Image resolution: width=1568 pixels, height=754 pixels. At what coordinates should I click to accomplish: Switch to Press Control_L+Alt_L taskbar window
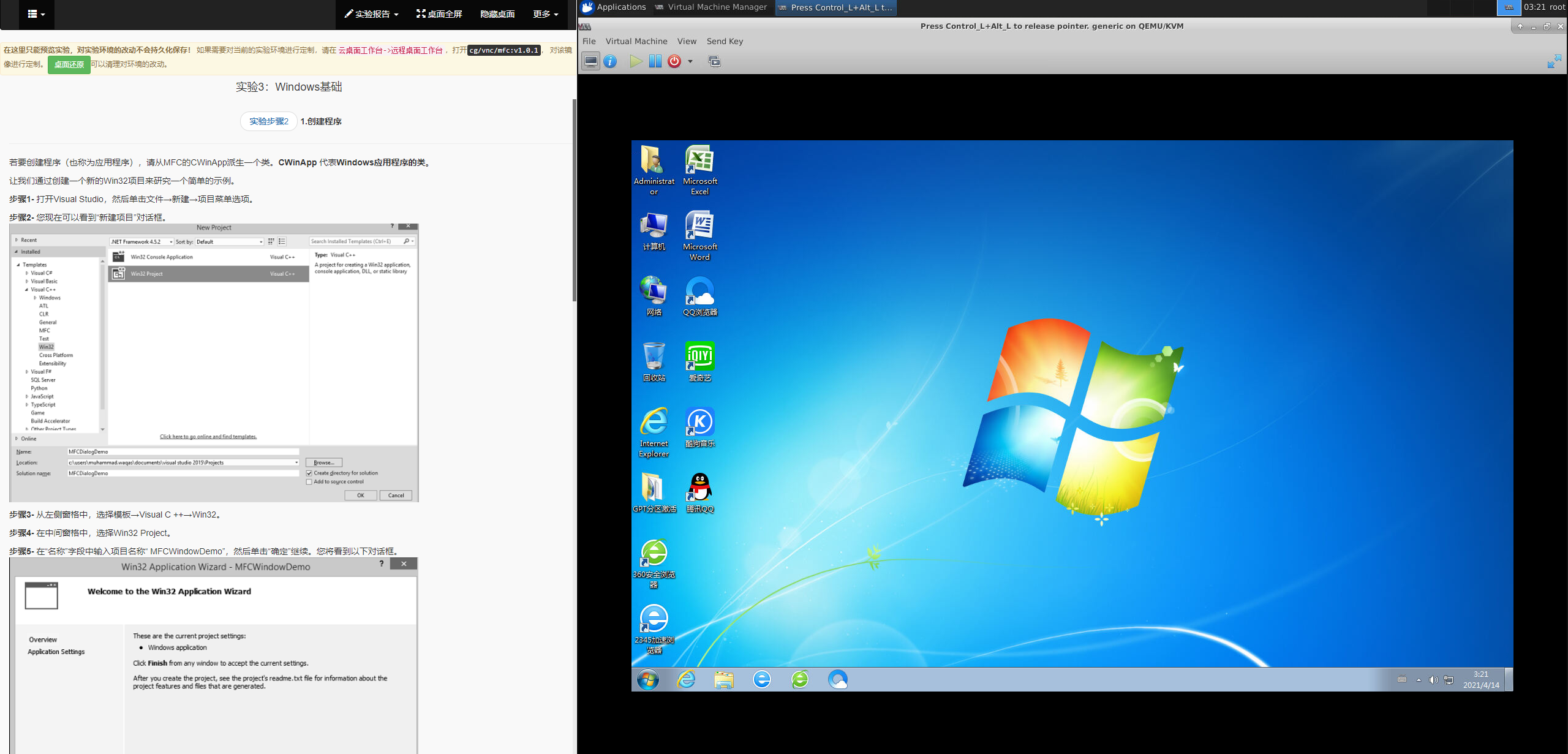[836, 7]
